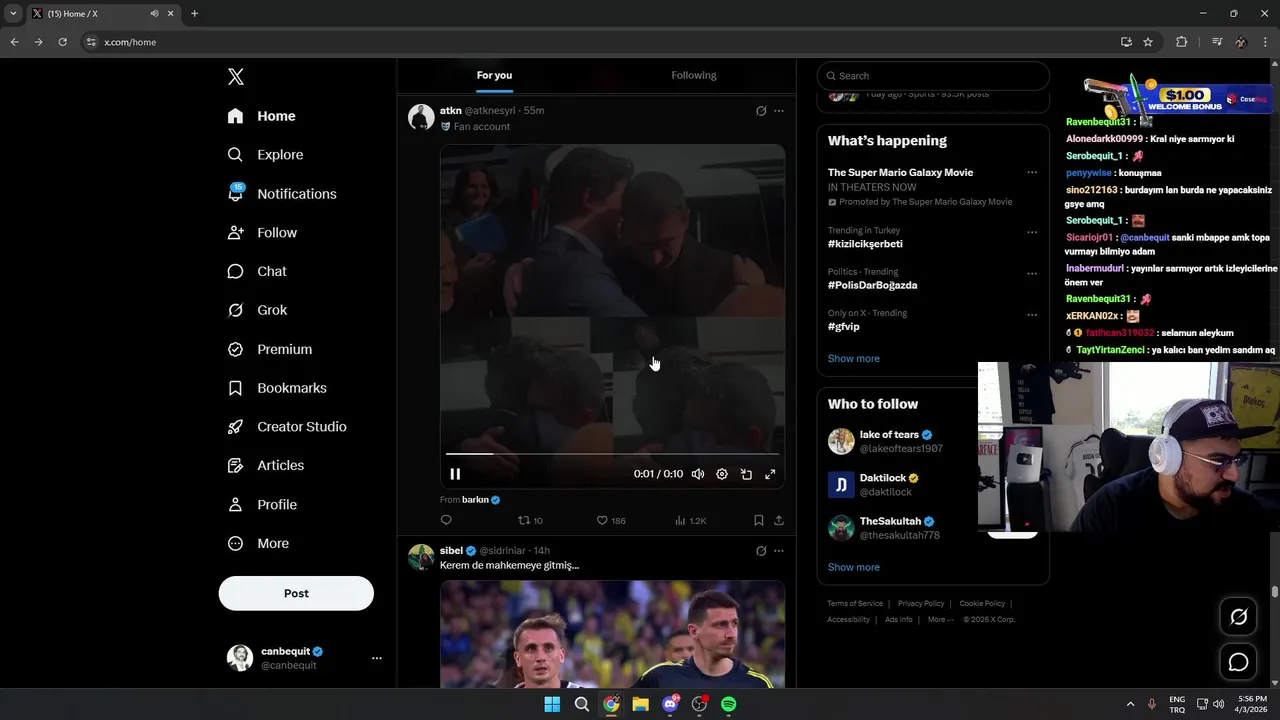The height and width of the screenshot is (720, 1280).
Task: Open the floating chat messages button
Action: (1238, 662)
